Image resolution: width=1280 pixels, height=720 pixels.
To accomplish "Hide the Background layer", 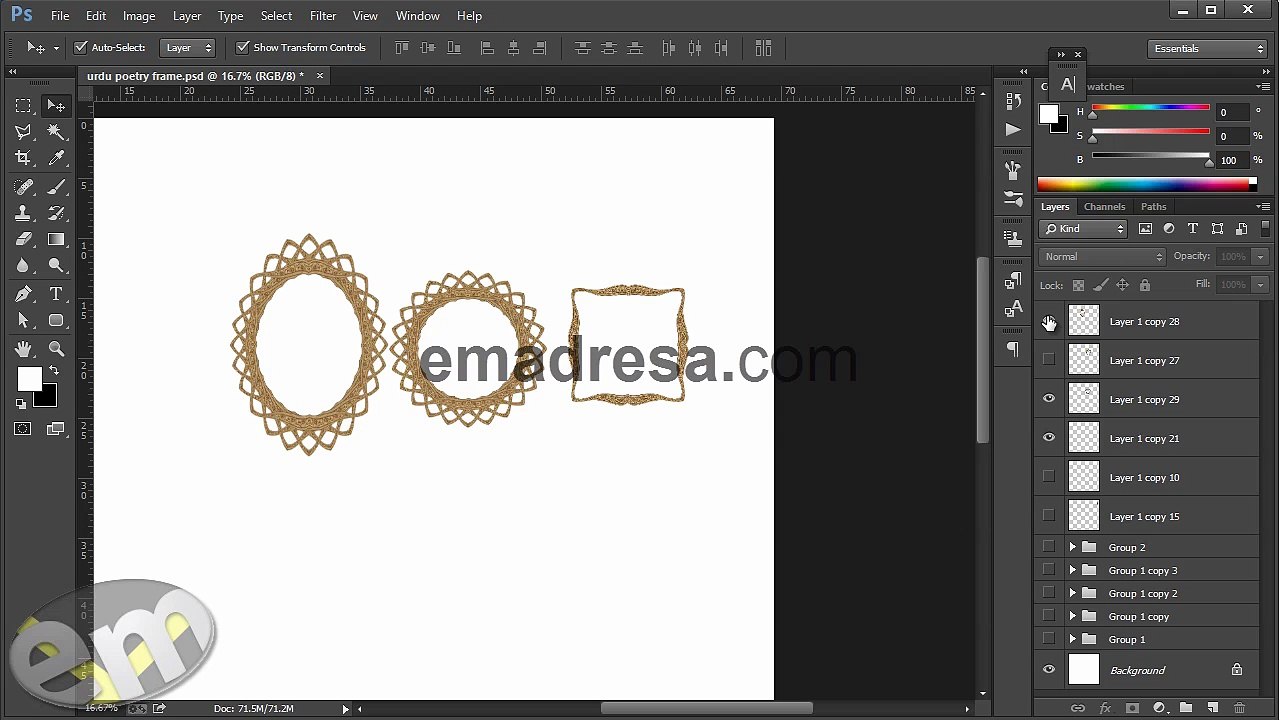I will (1049, 670).
